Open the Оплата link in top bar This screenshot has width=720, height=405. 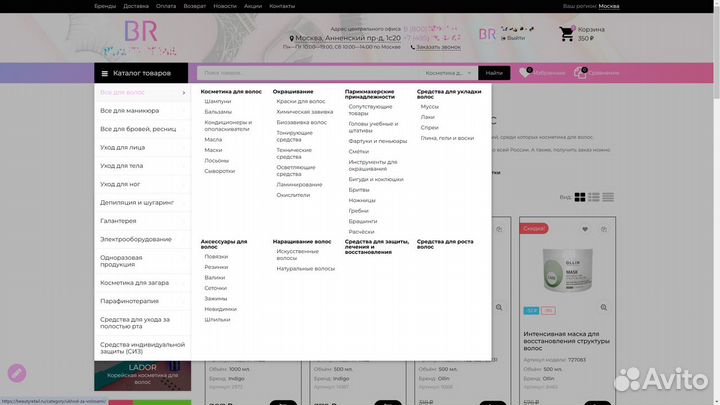click(x=166, y=6)
